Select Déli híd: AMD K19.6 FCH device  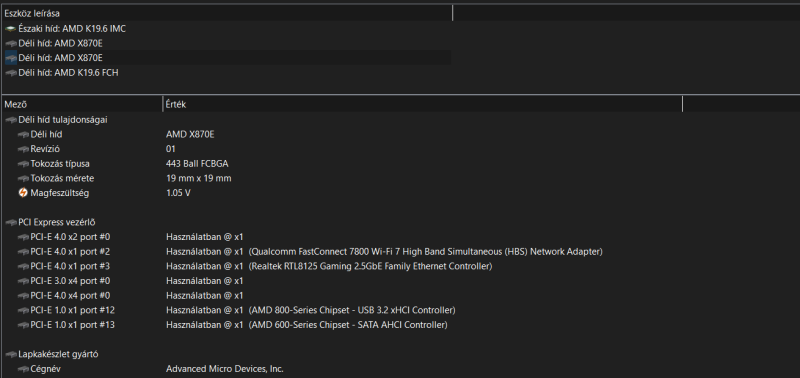pyautogui.click(x=68, y=72)
